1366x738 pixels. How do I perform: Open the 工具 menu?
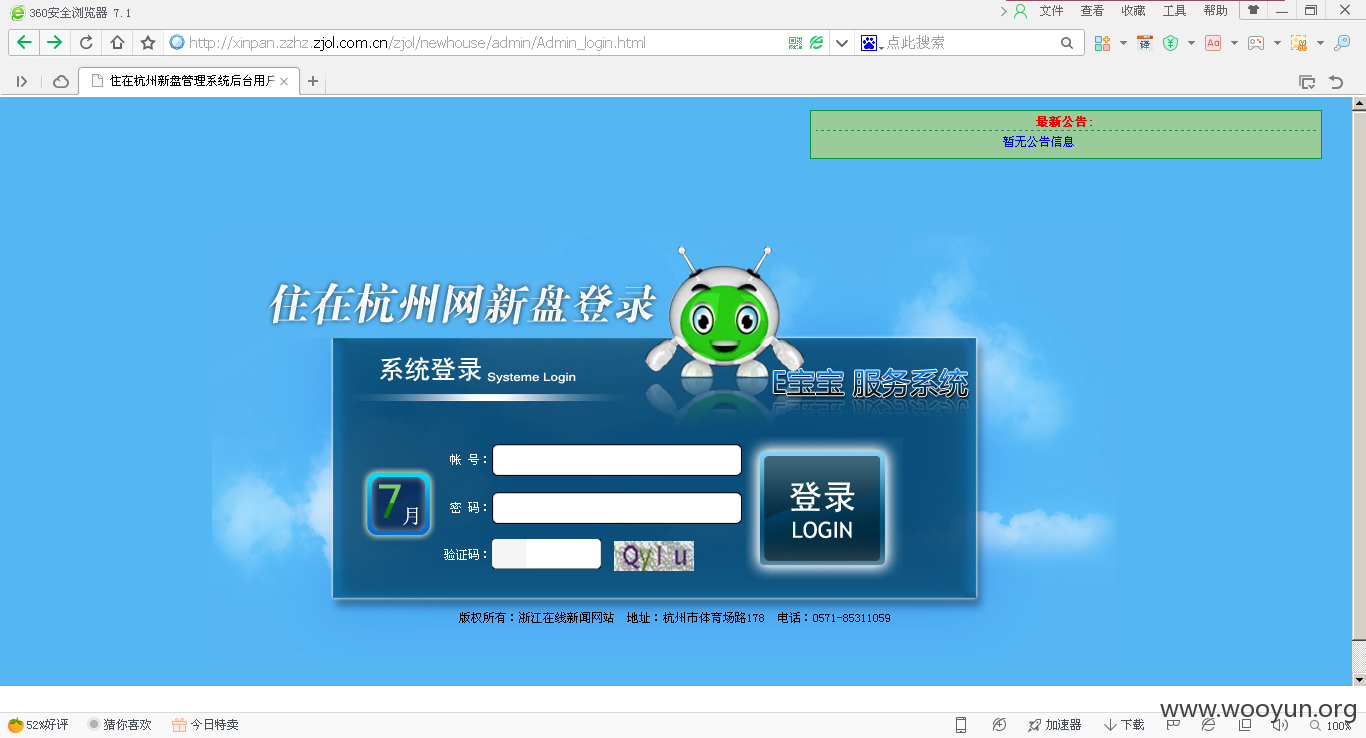pos(1174,11)
